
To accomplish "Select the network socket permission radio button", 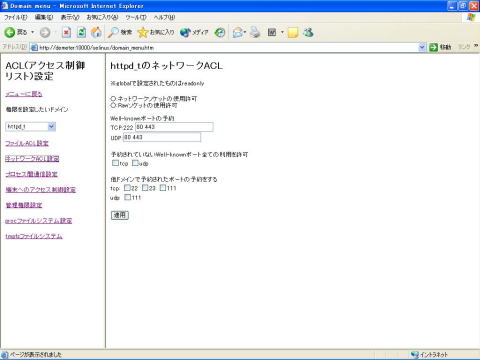I will click(113, 99).
